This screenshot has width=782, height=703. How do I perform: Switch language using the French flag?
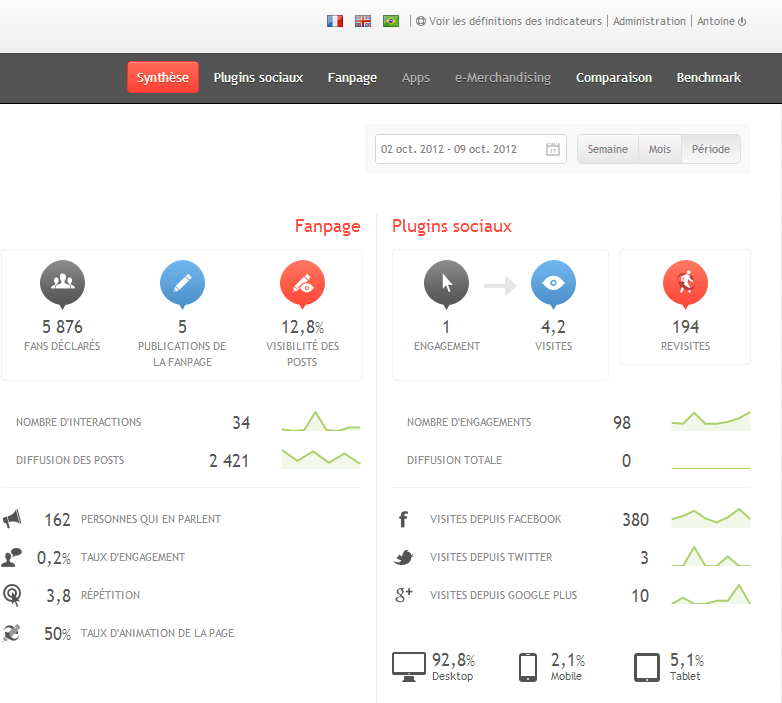[335, 21]
